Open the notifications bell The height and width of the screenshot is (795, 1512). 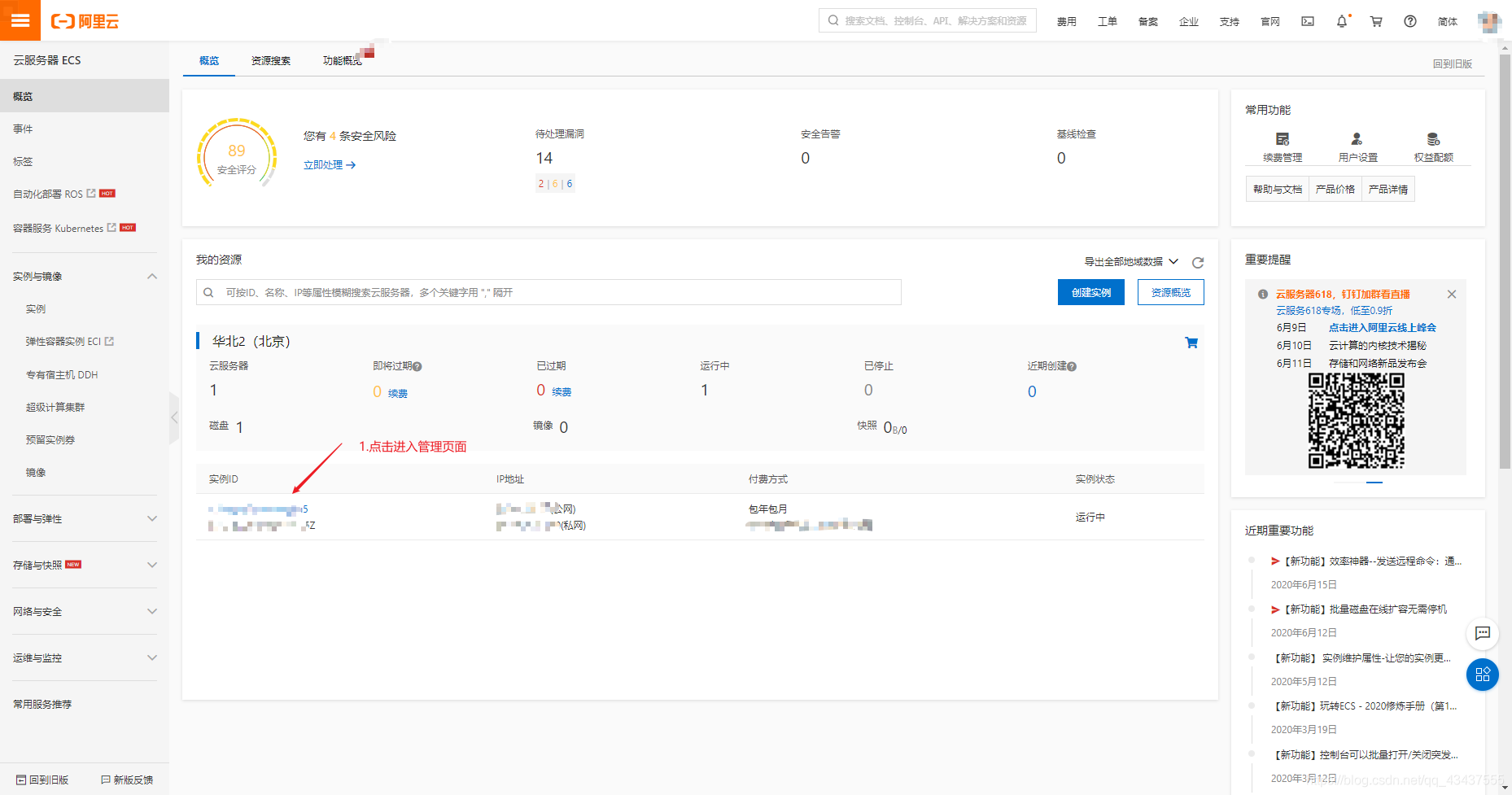coord(1342,21)
